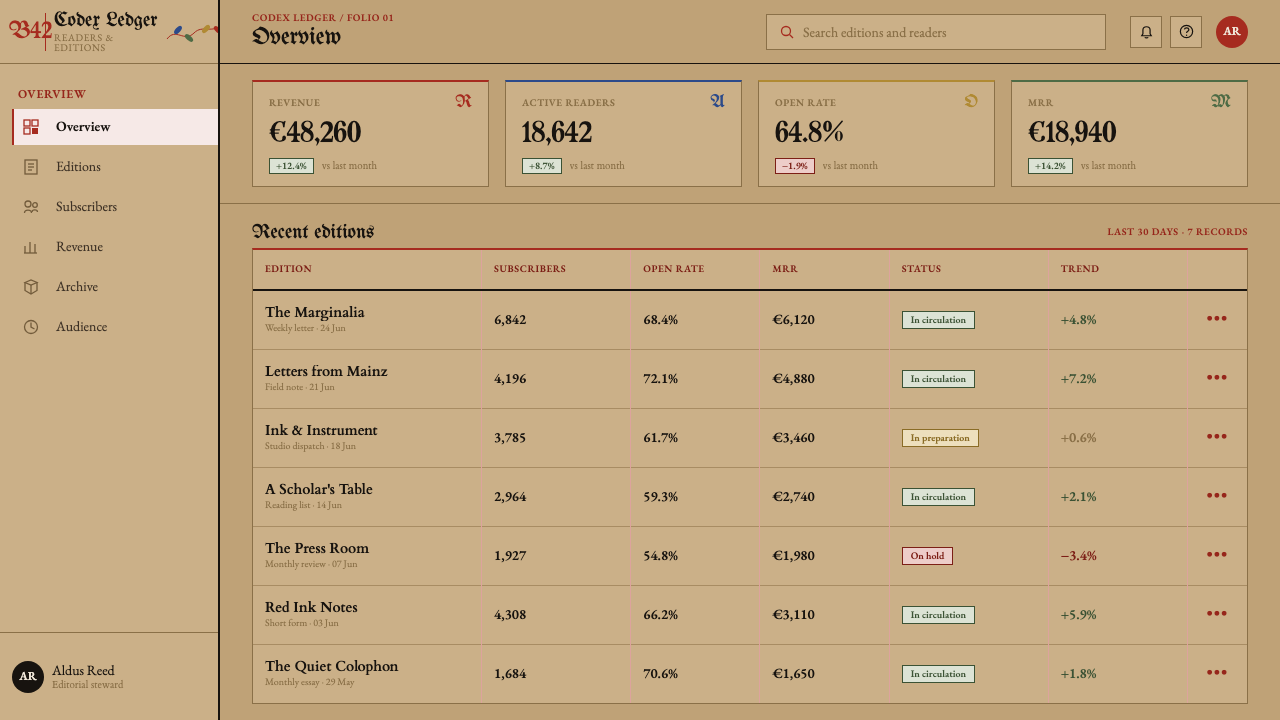Click the In preparation status badge

click(940, 438)
